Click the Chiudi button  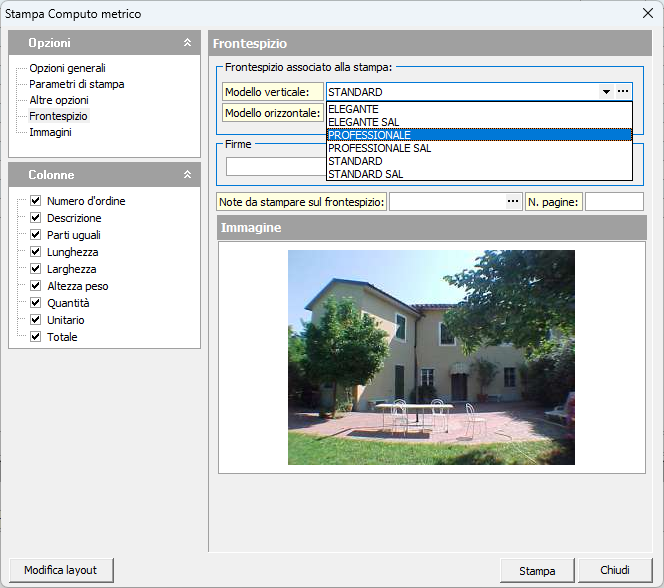tap(614, 570)
